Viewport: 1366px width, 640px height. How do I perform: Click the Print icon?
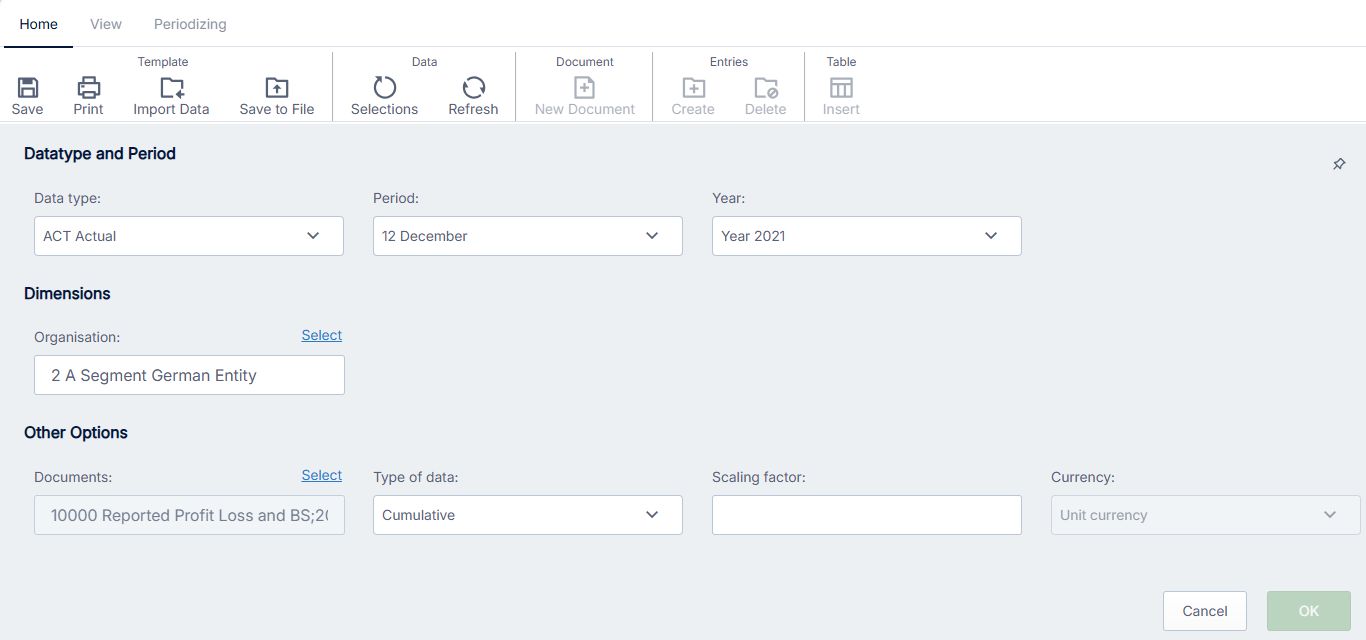tap(88, 88)
